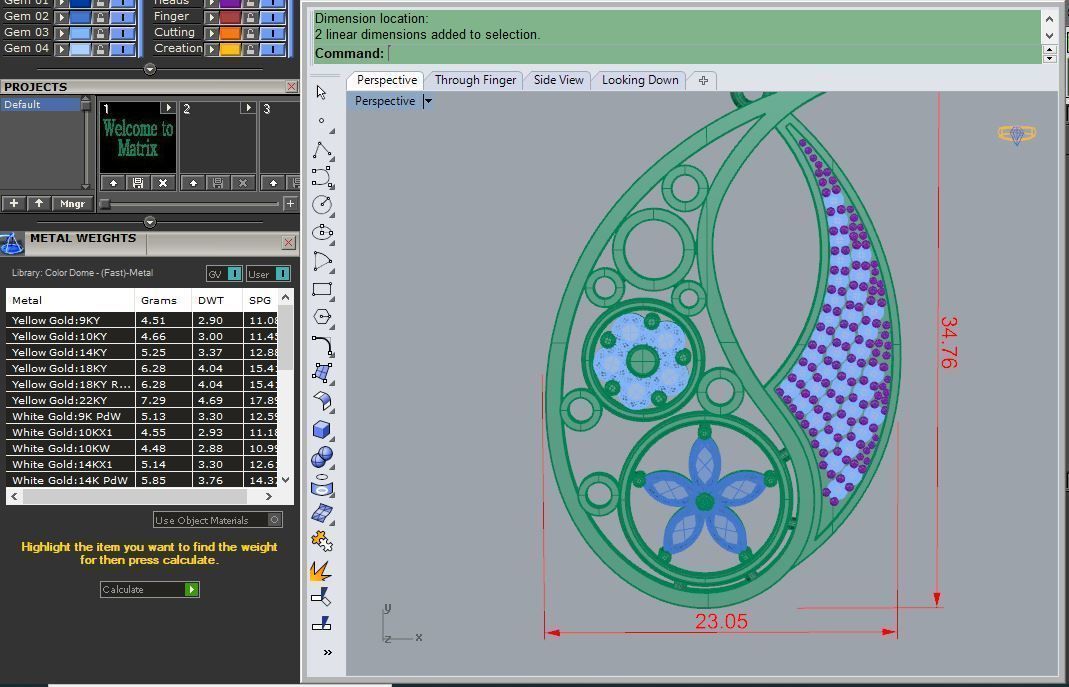Toggle Cutting layer lock
Screen dimensions: 1069x687
click(250, 33)
